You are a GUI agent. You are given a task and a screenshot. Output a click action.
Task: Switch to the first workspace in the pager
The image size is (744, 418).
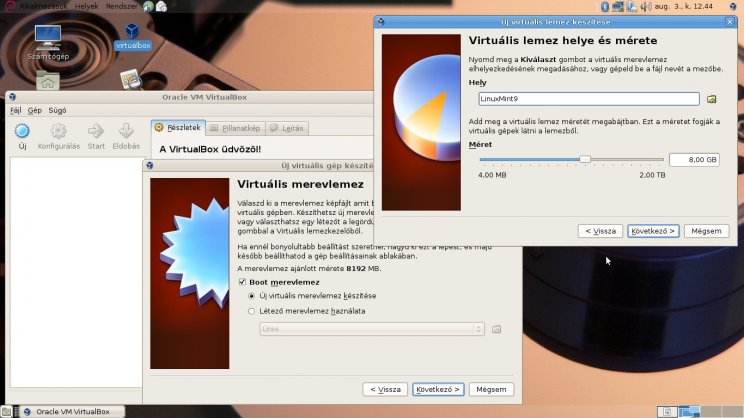click(667, 411)
